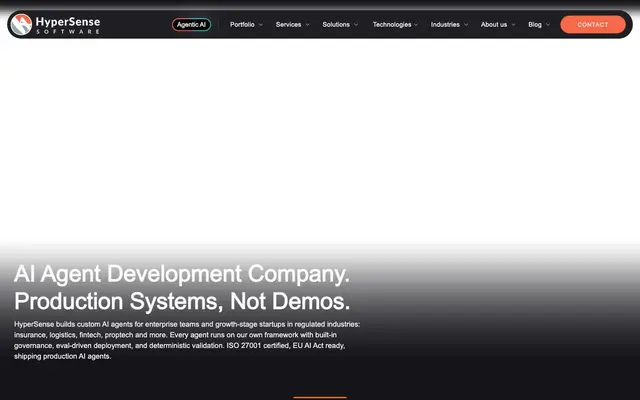Expand the chevron next to Solutions

356,24
